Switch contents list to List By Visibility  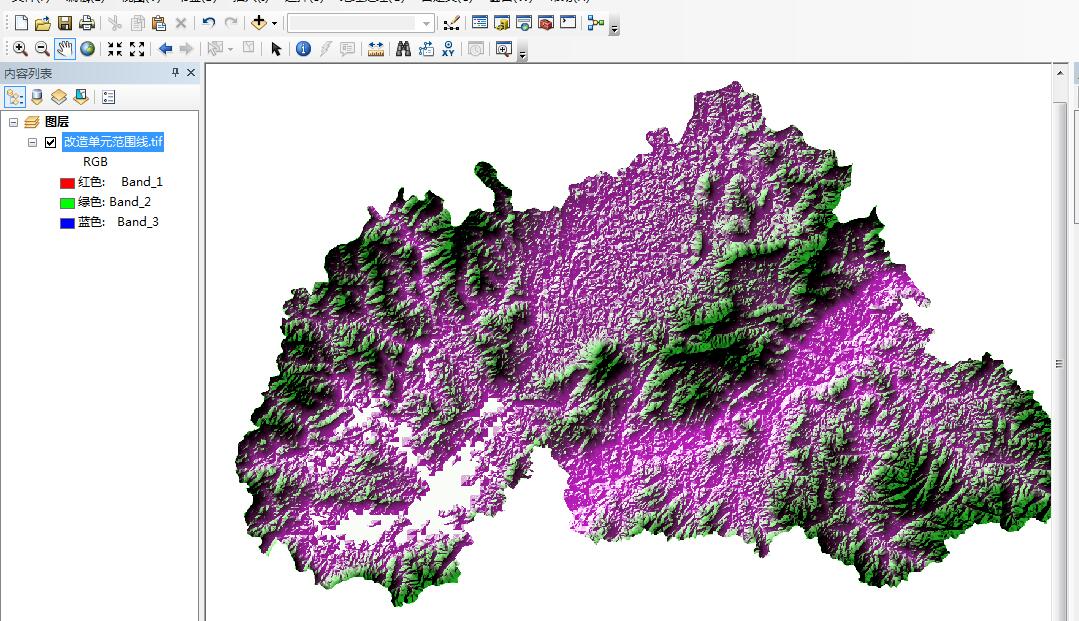tap(59, 97)
